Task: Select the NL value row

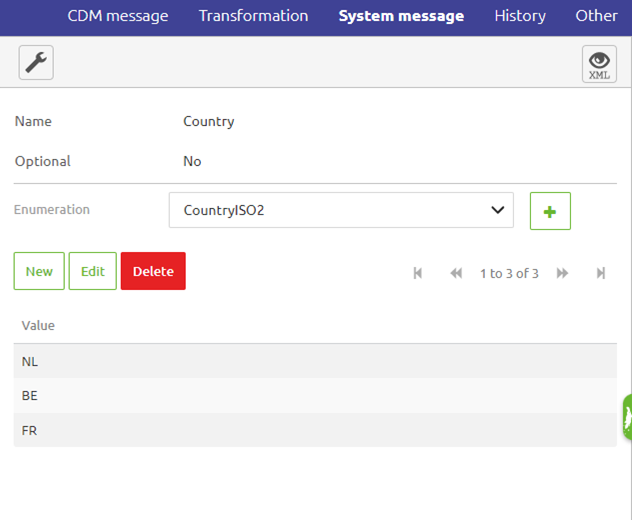Action: (315, 361)
